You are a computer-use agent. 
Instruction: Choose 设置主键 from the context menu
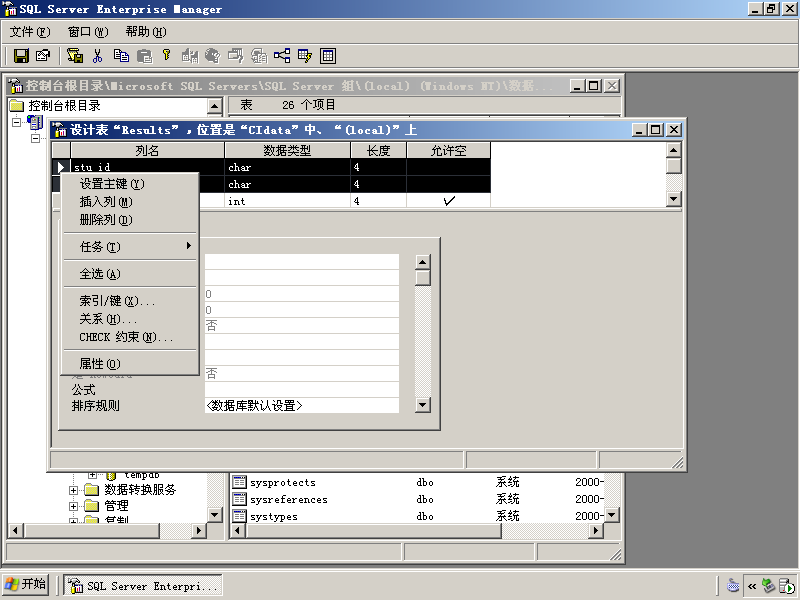(x=130, y=184)
